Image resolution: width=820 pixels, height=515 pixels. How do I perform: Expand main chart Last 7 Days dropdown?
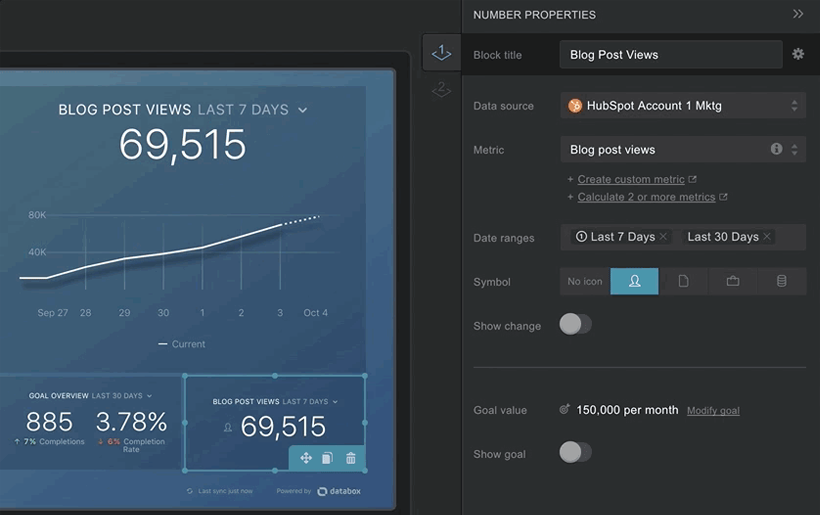[302, 110]
